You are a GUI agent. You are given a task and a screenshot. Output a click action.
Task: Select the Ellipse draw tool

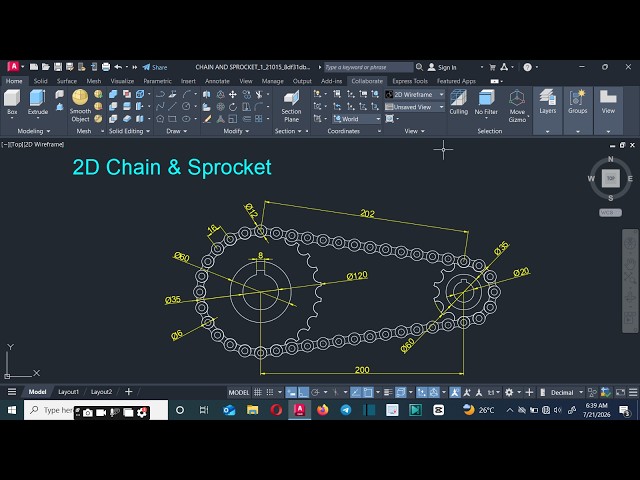186,119
